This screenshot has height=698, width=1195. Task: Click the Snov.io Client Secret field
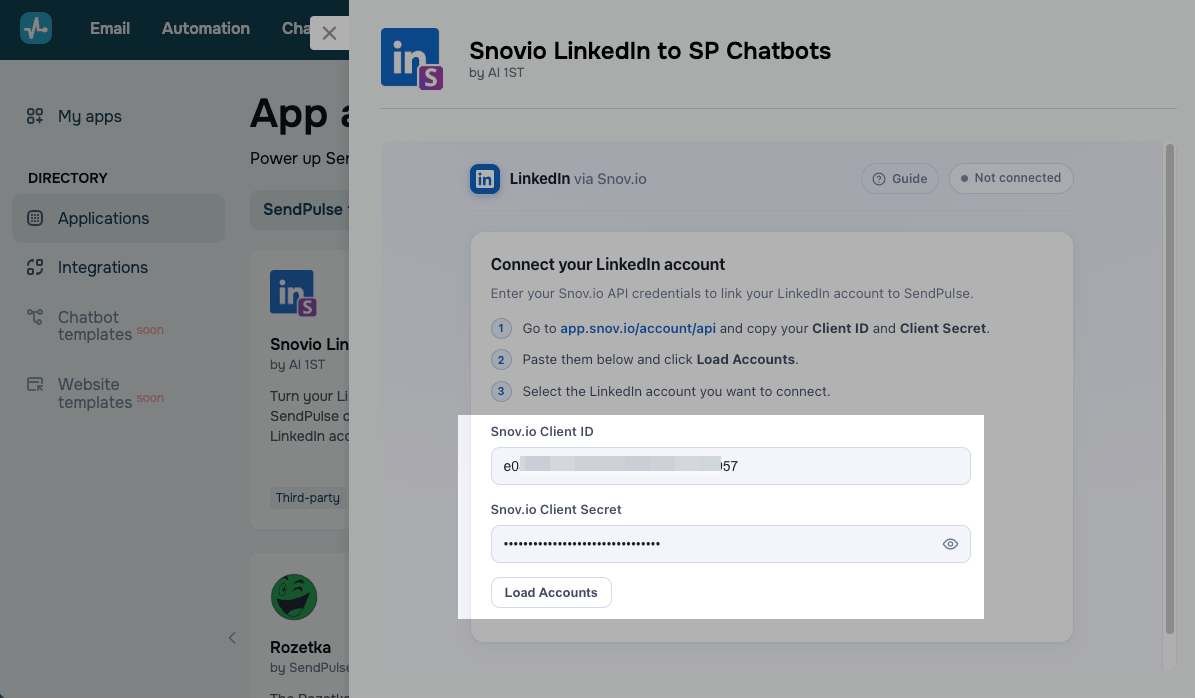click(730, 544)
